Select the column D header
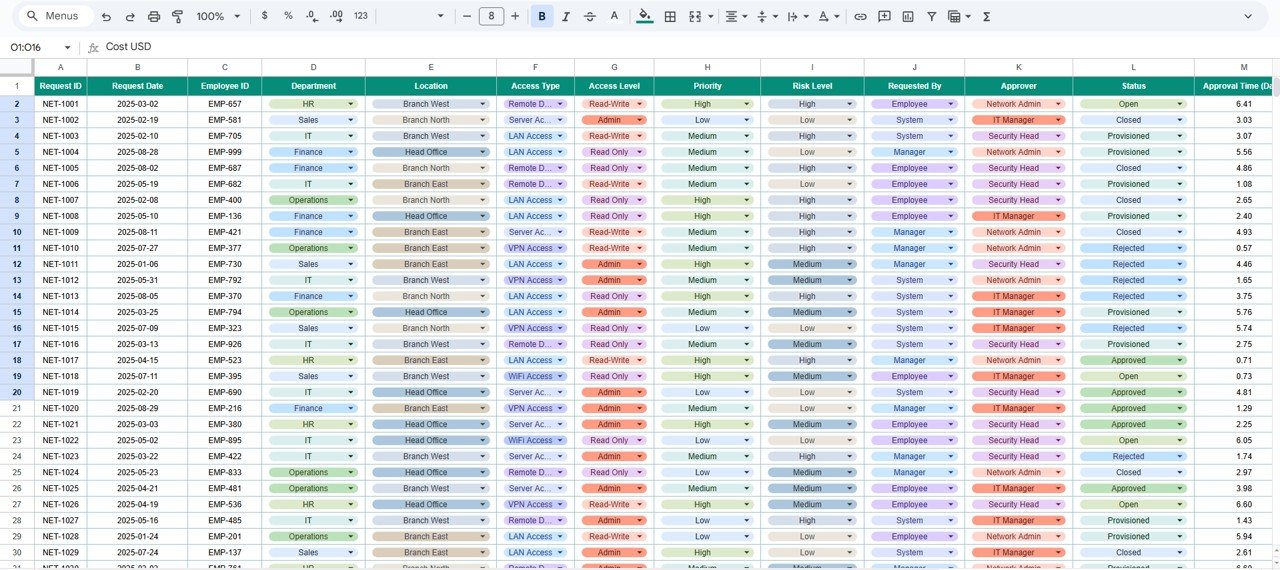 tap(313, 67)
